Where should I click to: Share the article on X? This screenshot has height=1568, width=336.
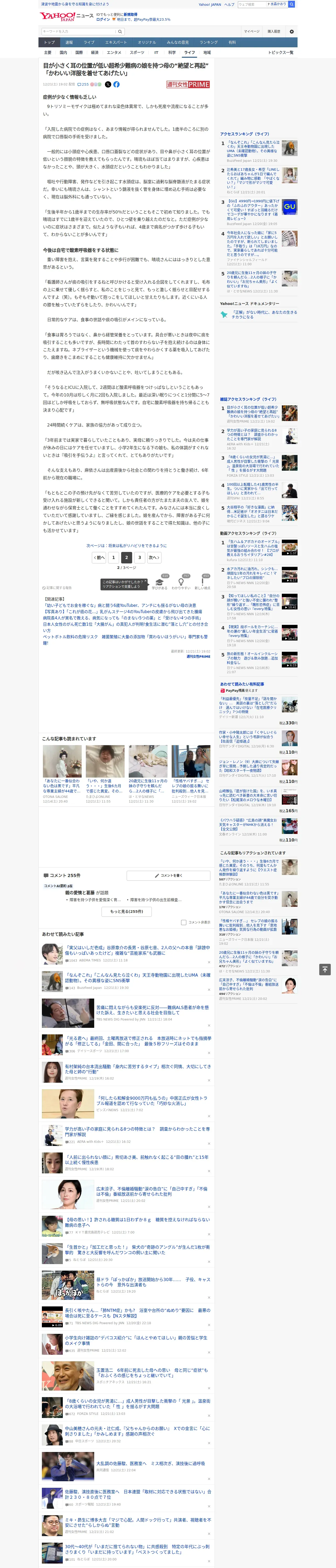[108, 85]
